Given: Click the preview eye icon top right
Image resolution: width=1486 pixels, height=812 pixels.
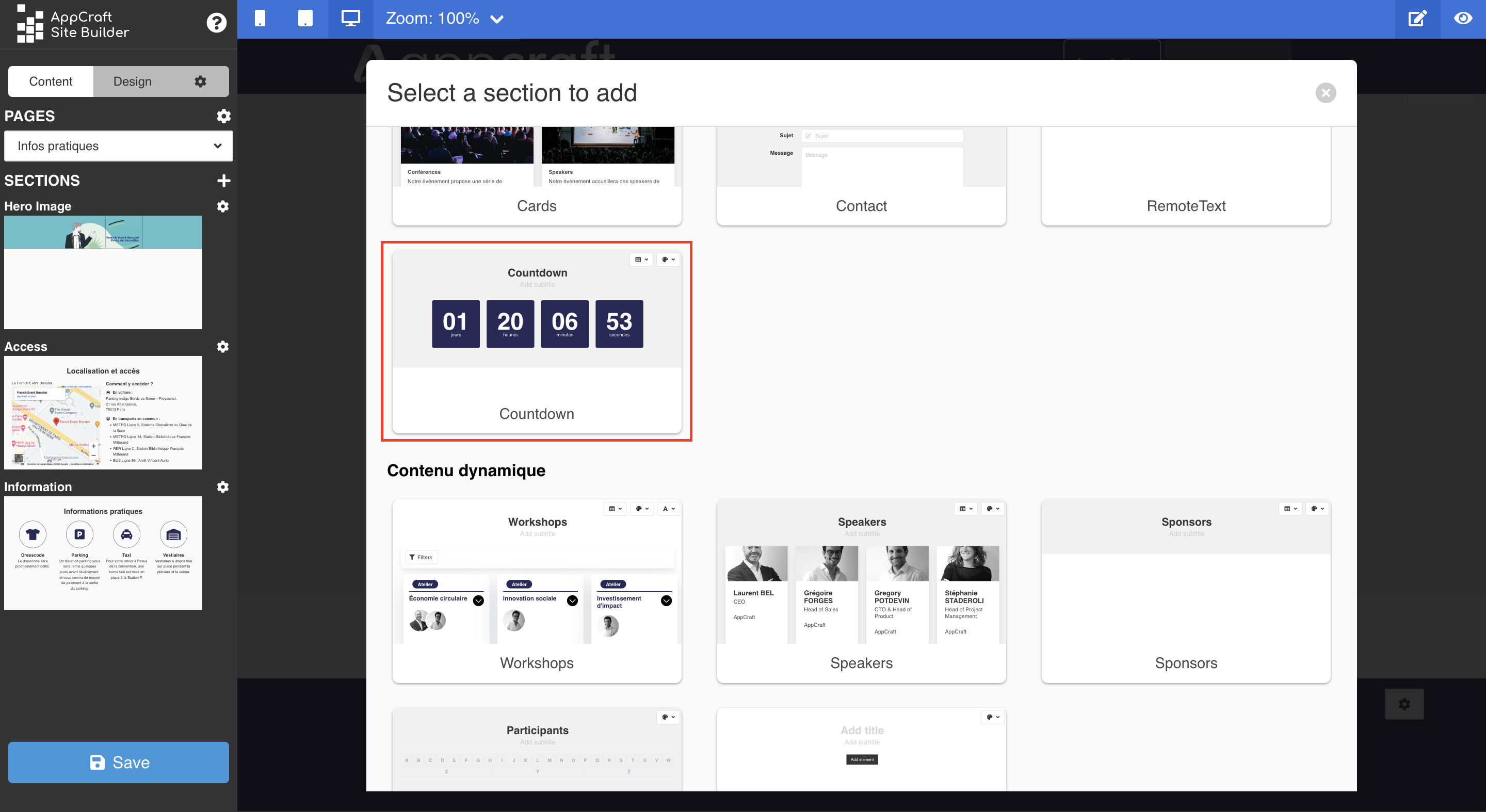Looking at the screenshot, I should [x=1463, y=18].
